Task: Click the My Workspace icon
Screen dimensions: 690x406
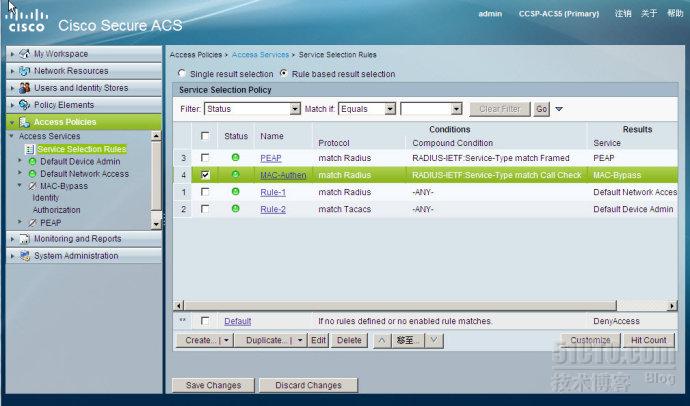Action: [x=24, y=54]
